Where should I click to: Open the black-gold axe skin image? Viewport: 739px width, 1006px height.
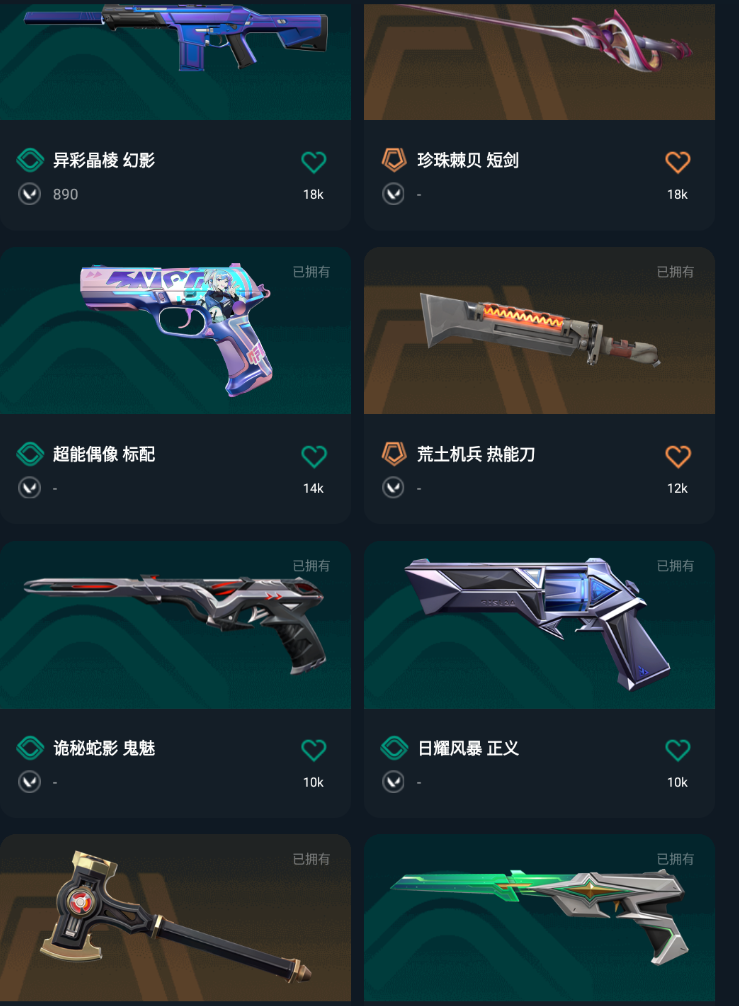[x=175, y=917]
